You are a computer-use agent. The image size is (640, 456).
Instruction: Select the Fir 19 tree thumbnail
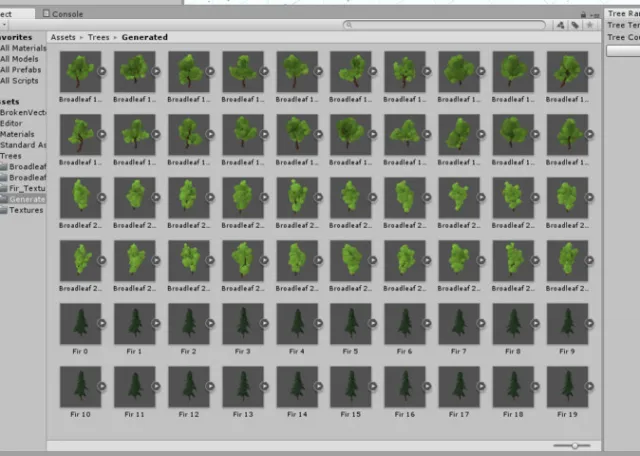[x=567, y=387]
